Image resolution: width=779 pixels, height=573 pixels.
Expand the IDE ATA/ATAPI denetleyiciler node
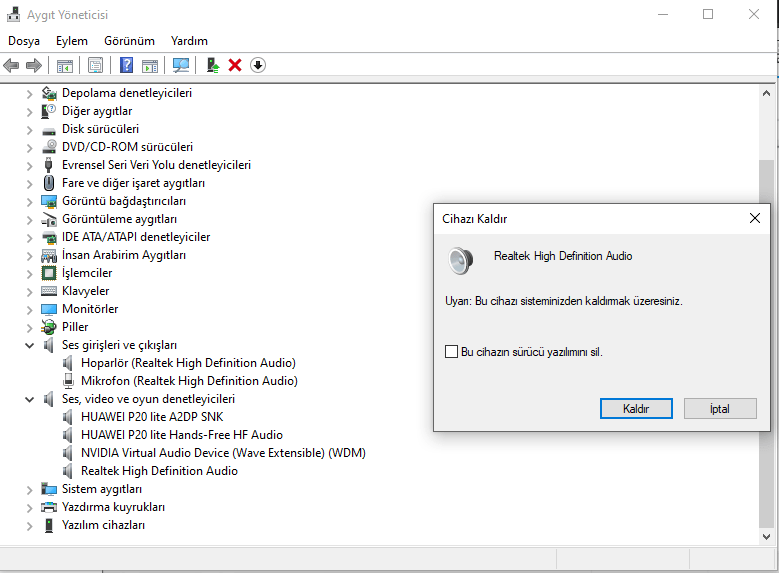(29, 238)
